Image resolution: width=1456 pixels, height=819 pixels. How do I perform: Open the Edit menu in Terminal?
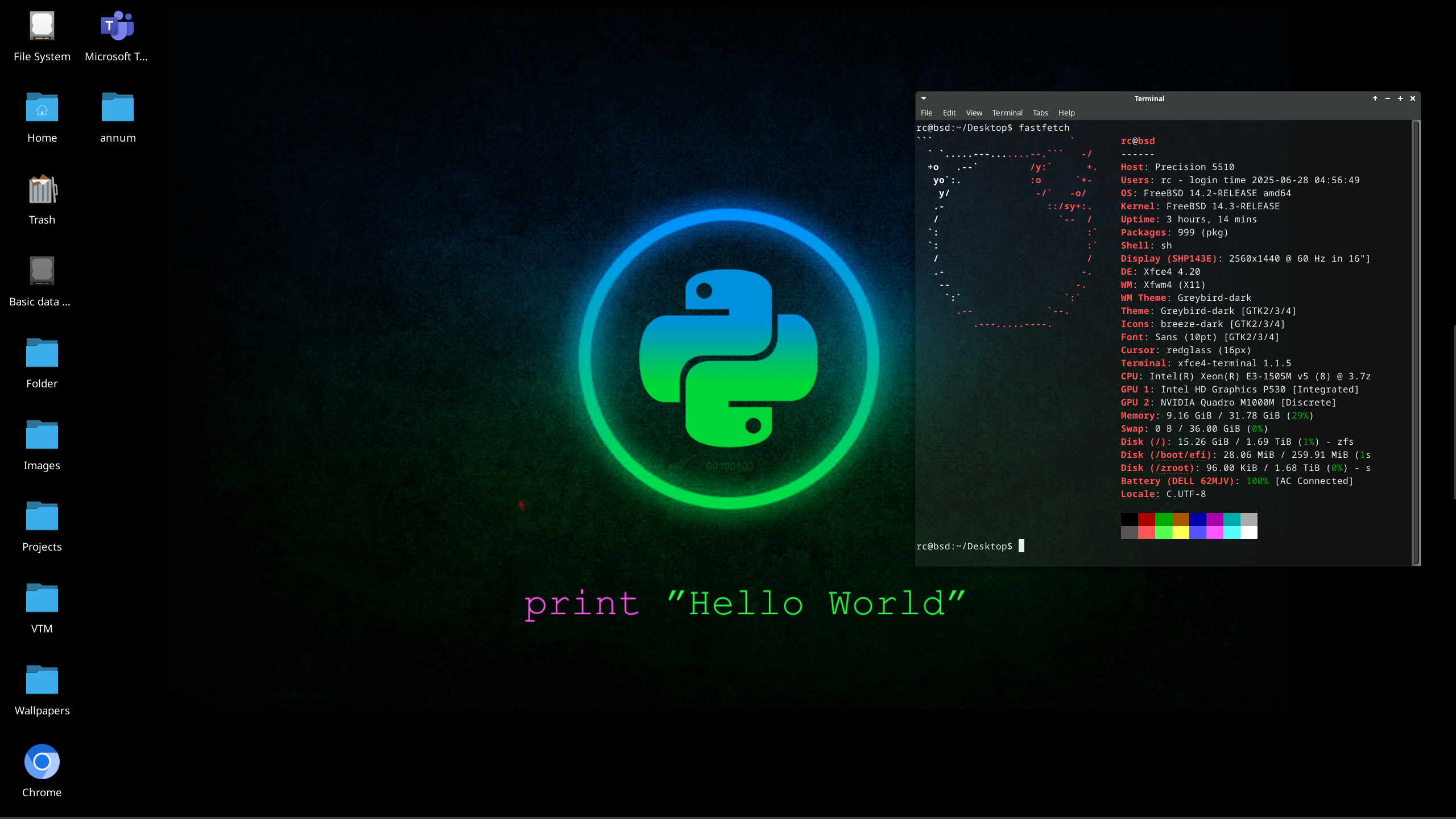click(949, 113)
